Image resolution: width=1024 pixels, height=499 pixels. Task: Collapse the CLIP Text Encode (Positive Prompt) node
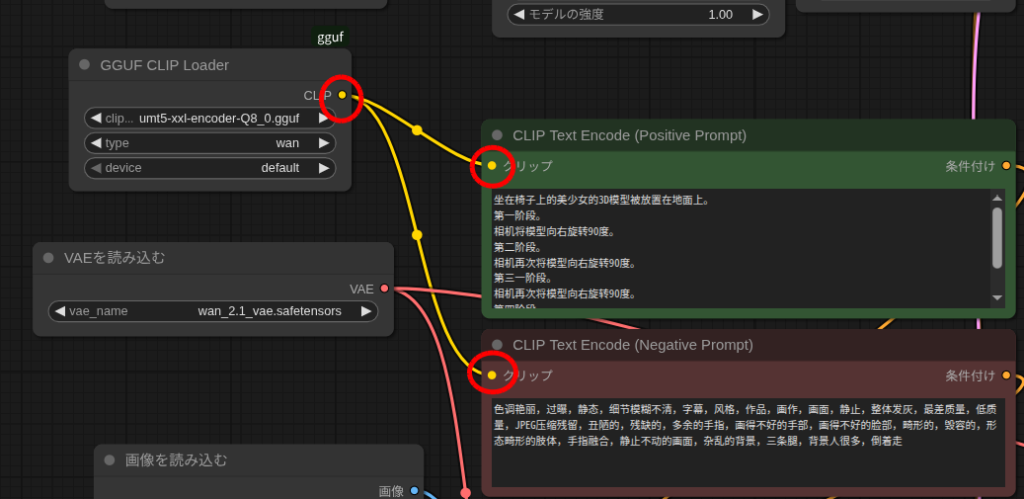pyautogui.click(x=497, y=135)
